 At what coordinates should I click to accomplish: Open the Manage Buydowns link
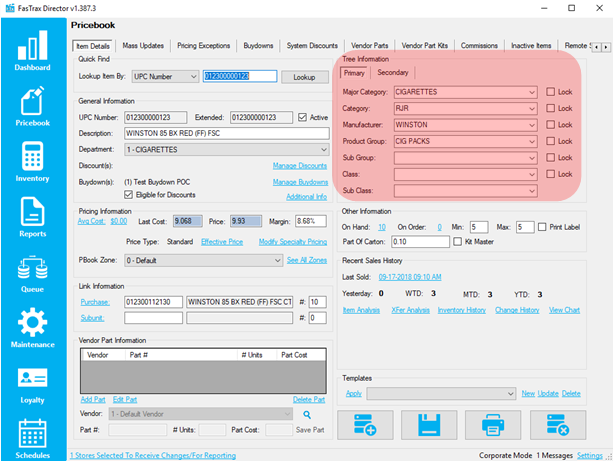pos(300,182)
